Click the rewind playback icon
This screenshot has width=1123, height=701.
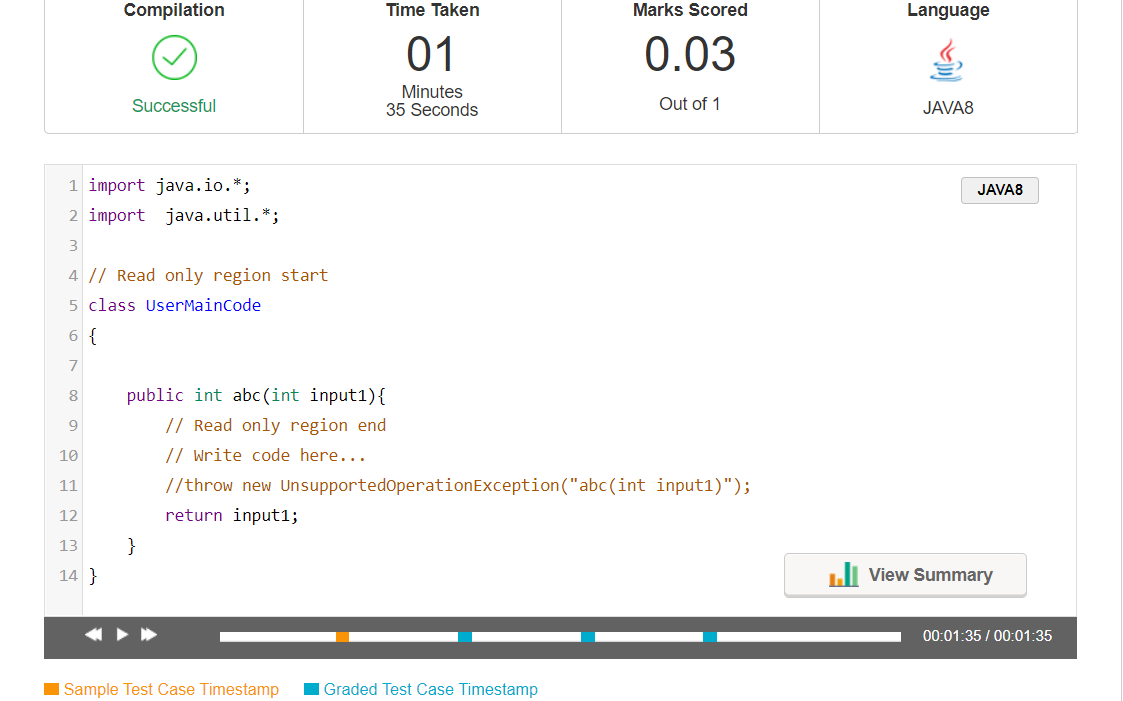click(93, 634)
